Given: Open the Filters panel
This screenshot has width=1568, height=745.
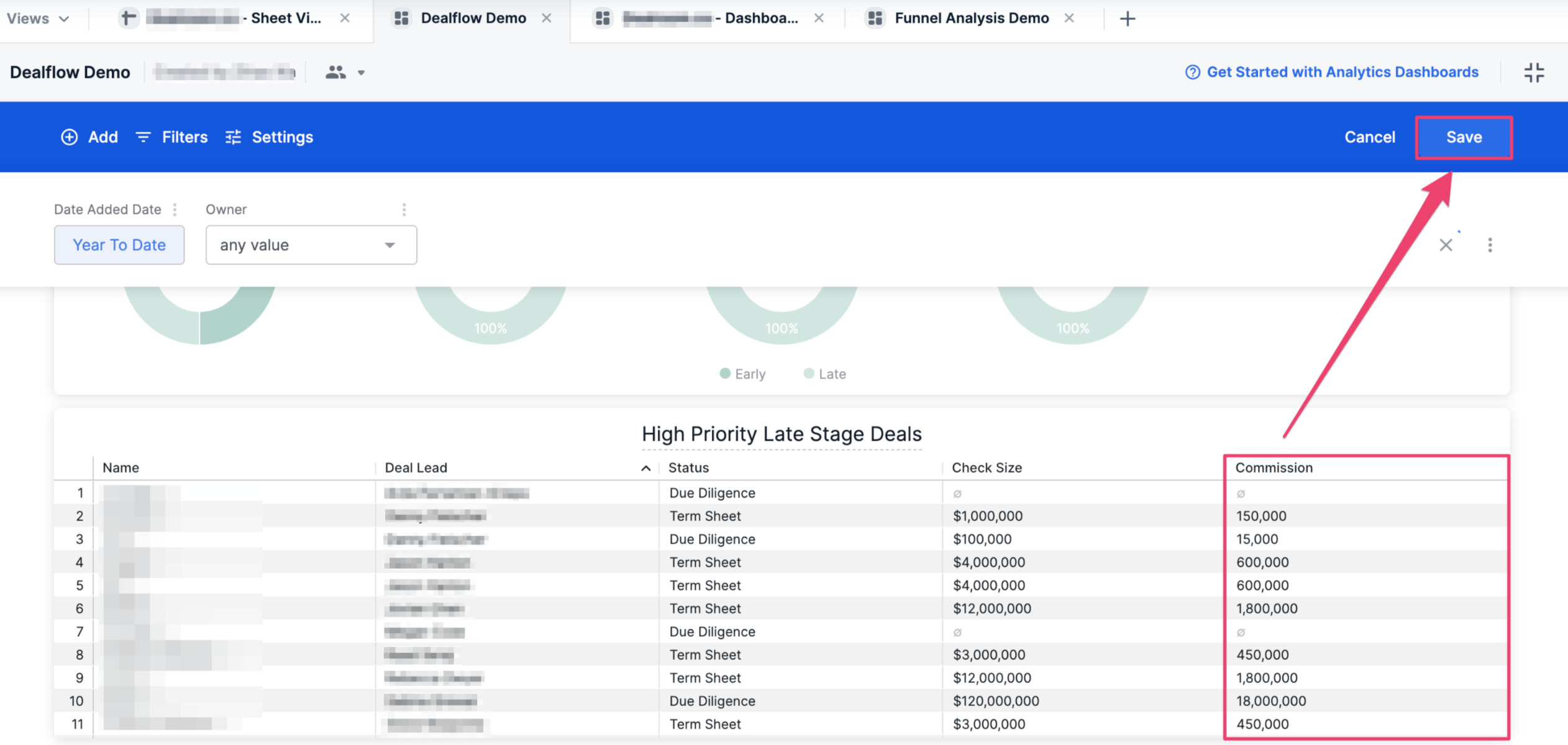Looking at the screenshot, I should pyautogui.click(x=171, y=137).
